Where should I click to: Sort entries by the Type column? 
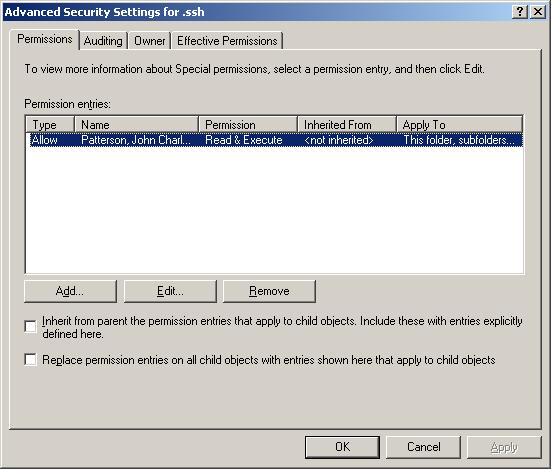(x=50, y=124)
